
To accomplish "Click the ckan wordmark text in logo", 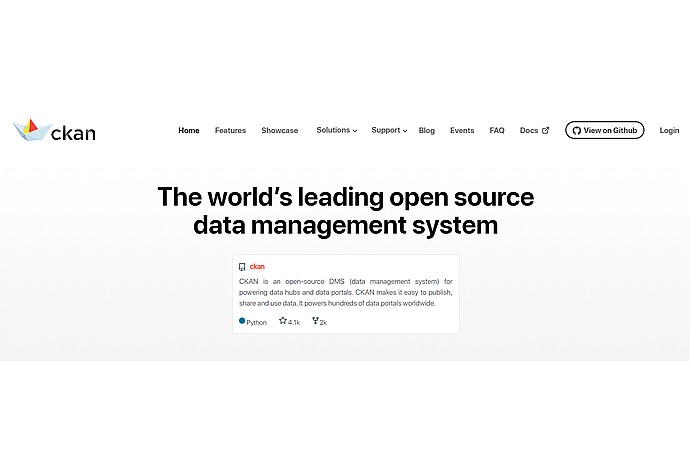I will (73, 133).
